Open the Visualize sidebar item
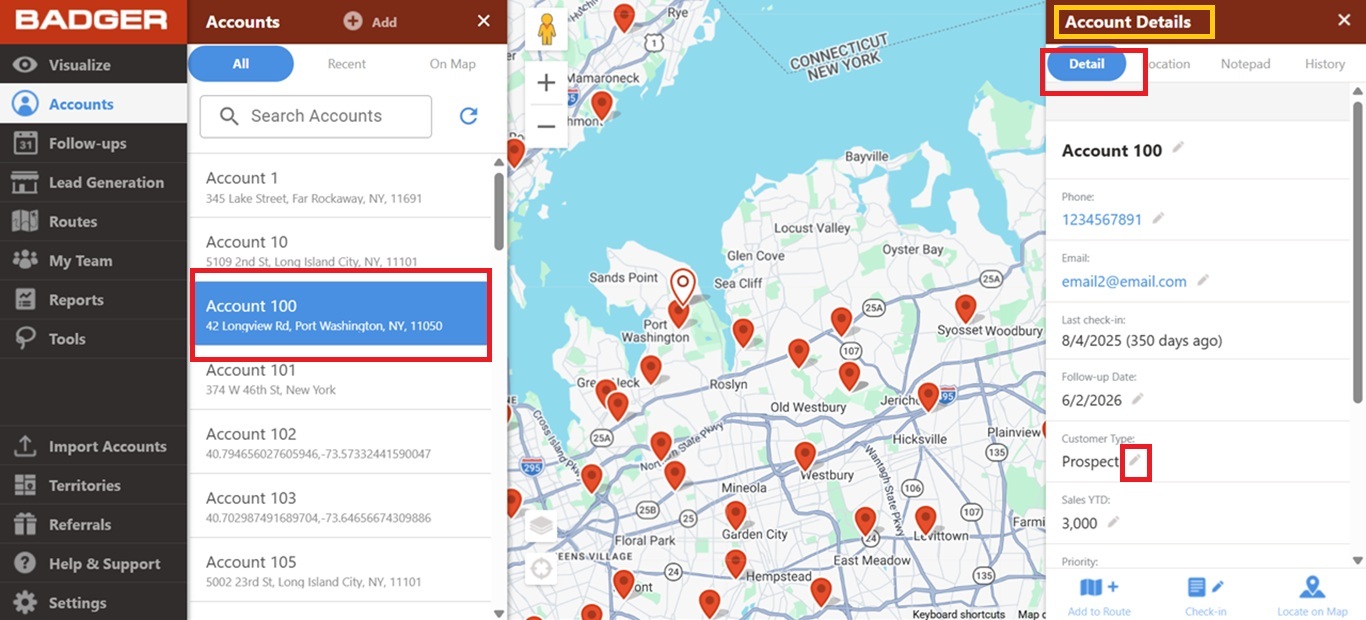Screen dimensions: 1366x620 [x=93, y=65]
